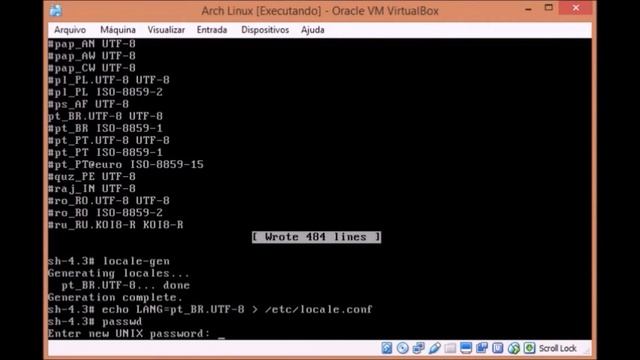Click the '#raj_IN UTF-8' line
640x360 pixels.
[92, 189]
